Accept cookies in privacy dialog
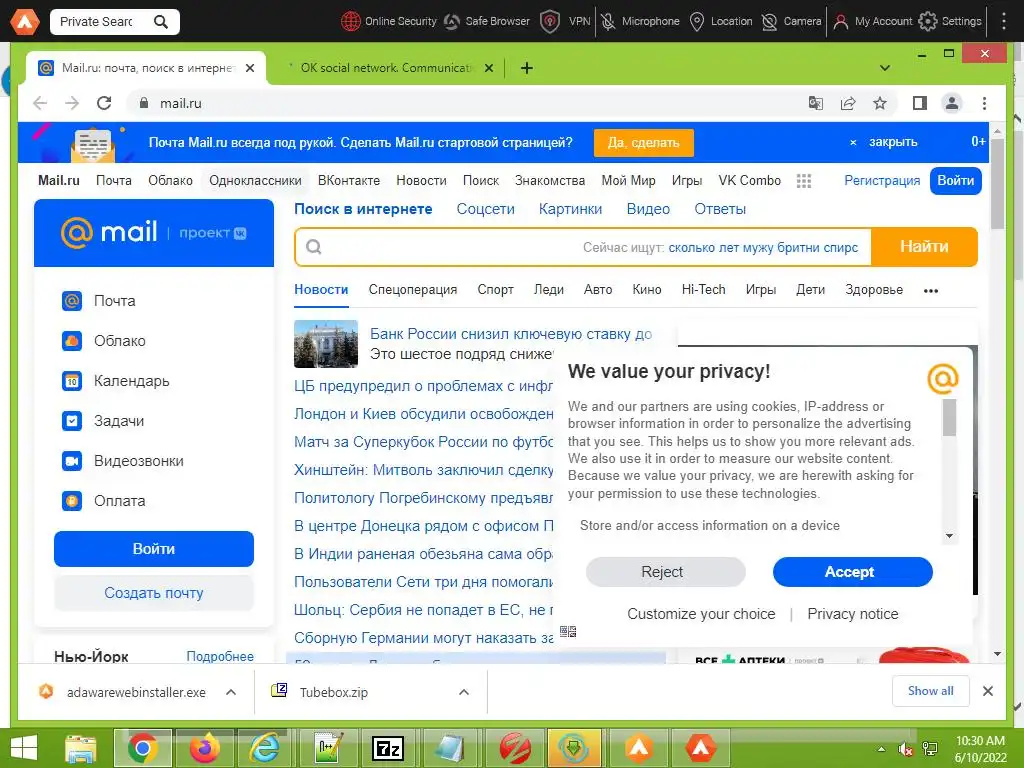 click(852, 572)
